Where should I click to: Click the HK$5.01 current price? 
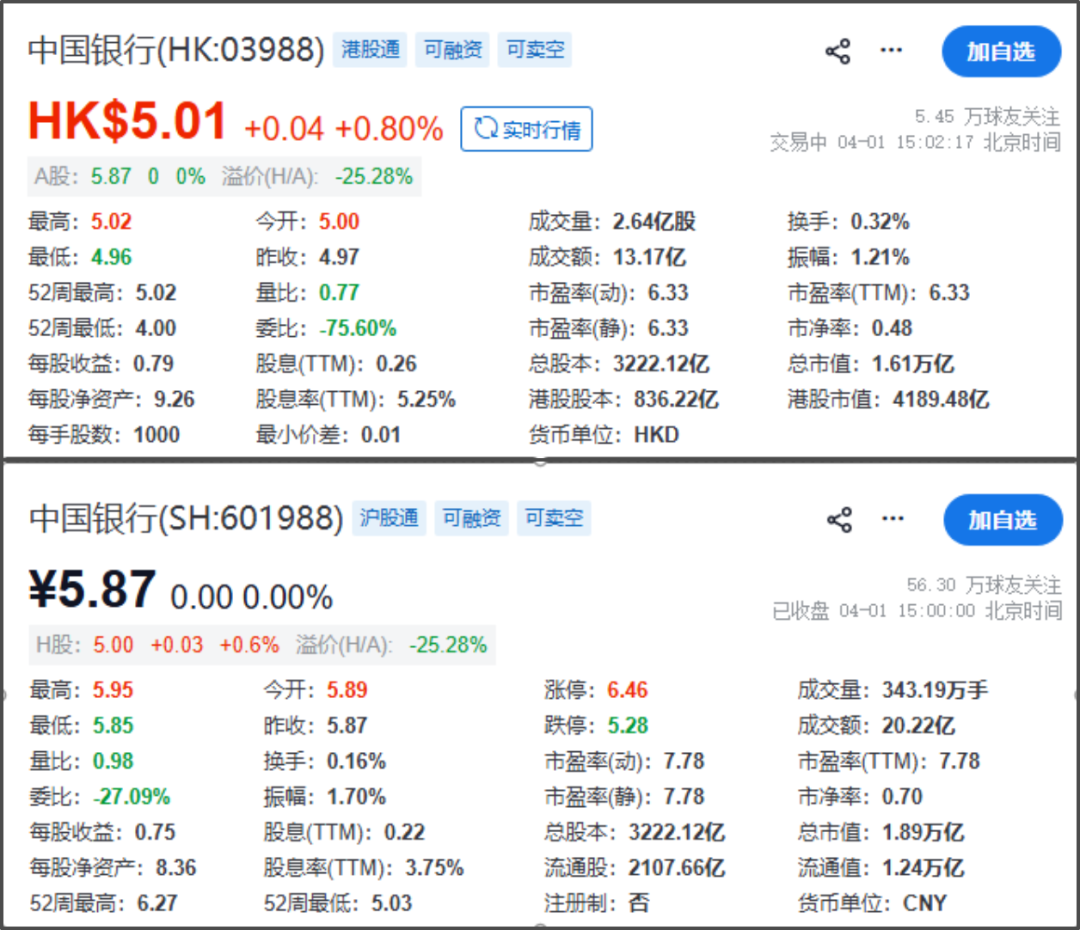[128, 123]
